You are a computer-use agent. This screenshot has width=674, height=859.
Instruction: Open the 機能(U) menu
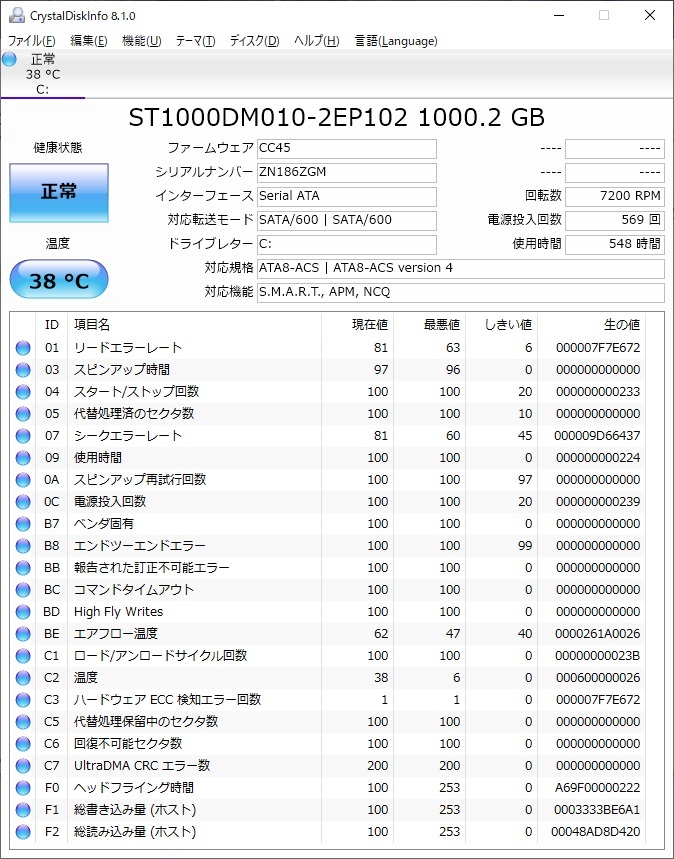tap(141, 41)
